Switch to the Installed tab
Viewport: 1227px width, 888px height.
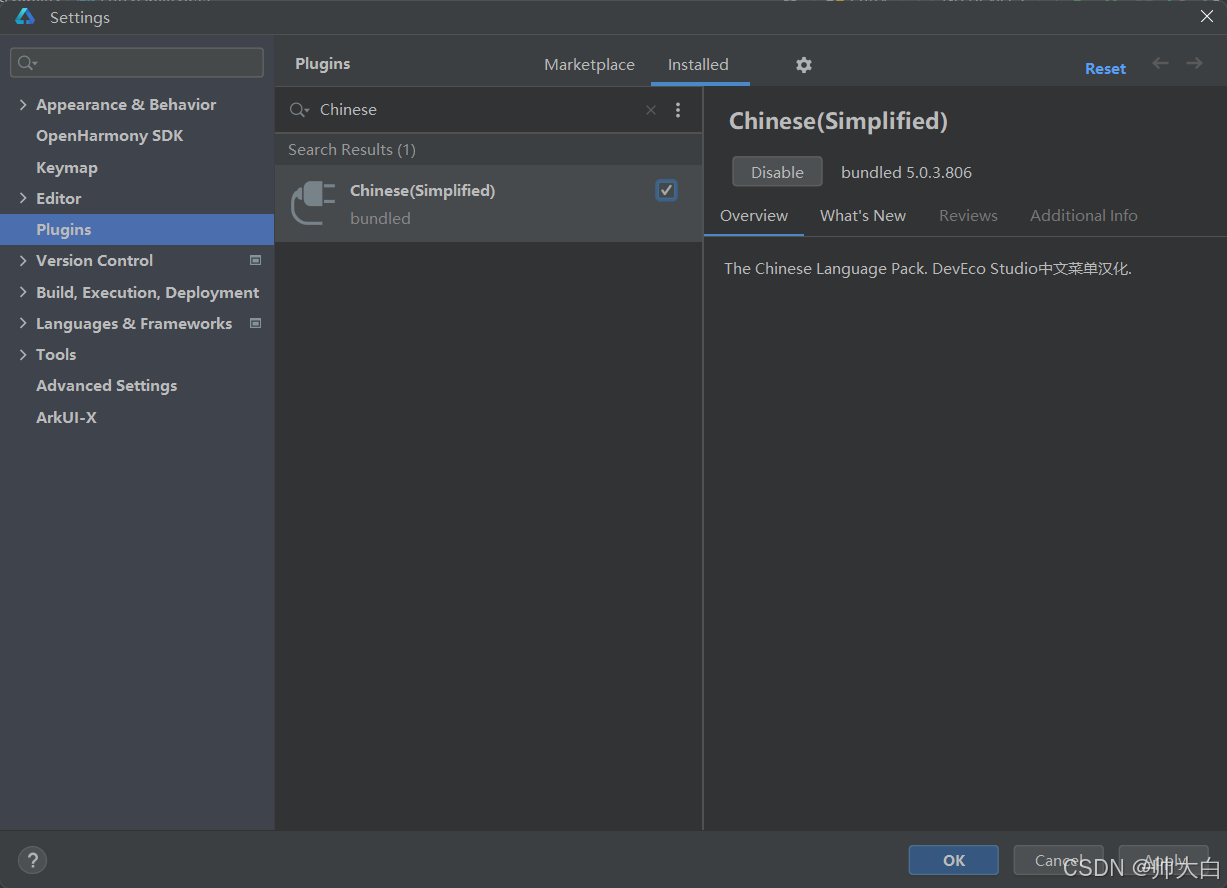pyautogui.click(x=698, y=64)
